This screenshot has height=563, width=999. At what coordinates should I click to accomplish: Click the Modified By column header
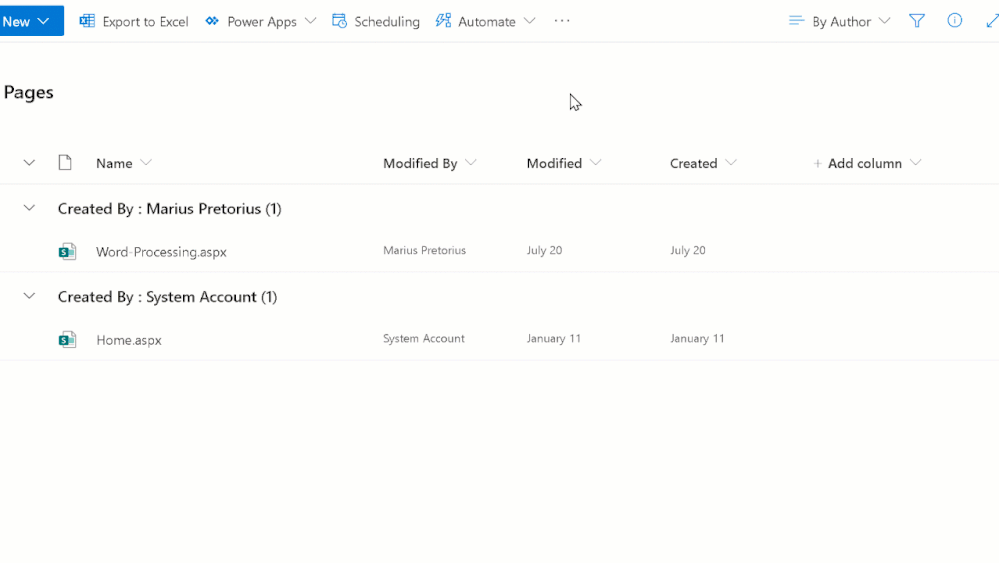(x=420, y=164)
